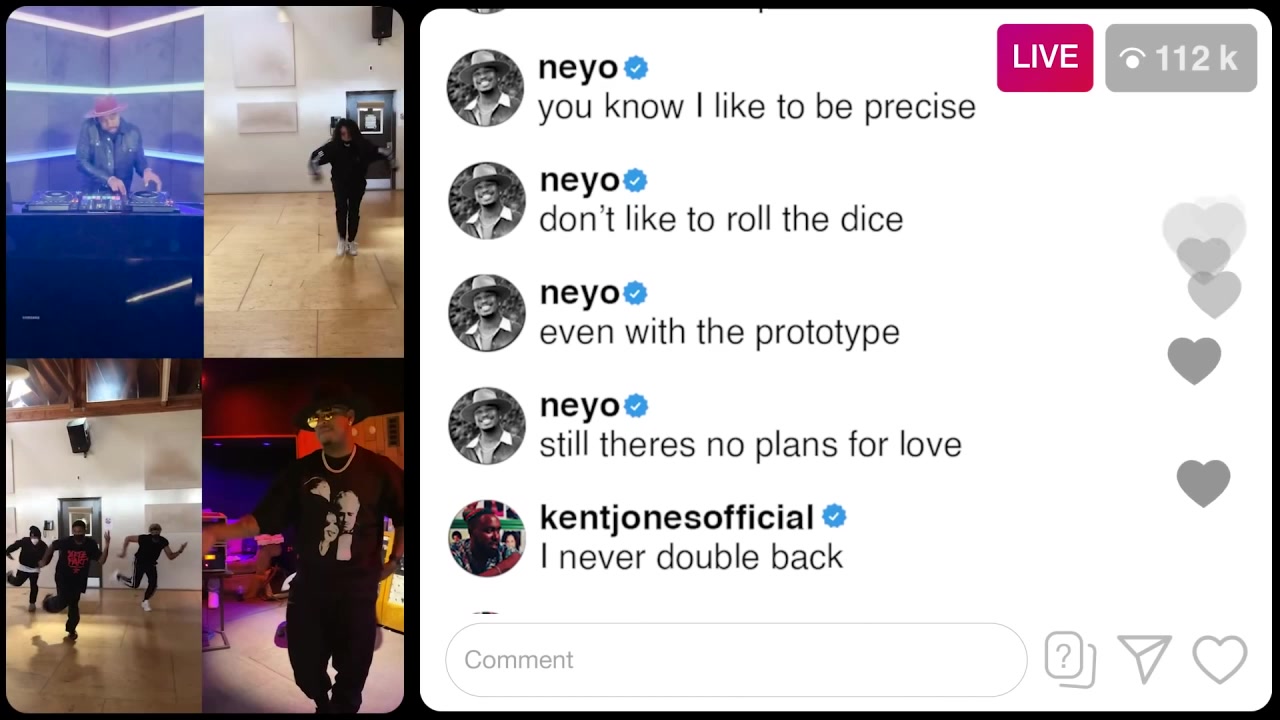1280x720 pixels.
Task: Click into the Comment input field
Action: tap(736, 660)
